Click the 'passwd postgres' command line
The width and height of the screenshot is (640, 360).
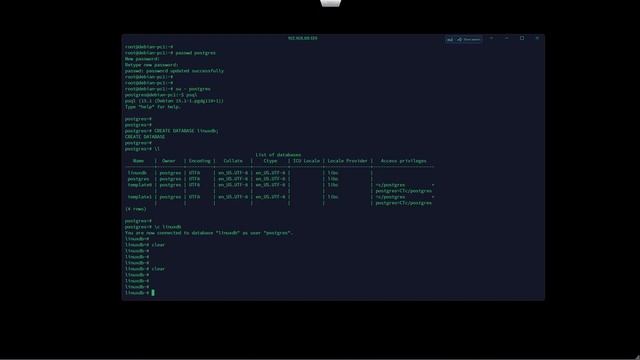point(170,53)
